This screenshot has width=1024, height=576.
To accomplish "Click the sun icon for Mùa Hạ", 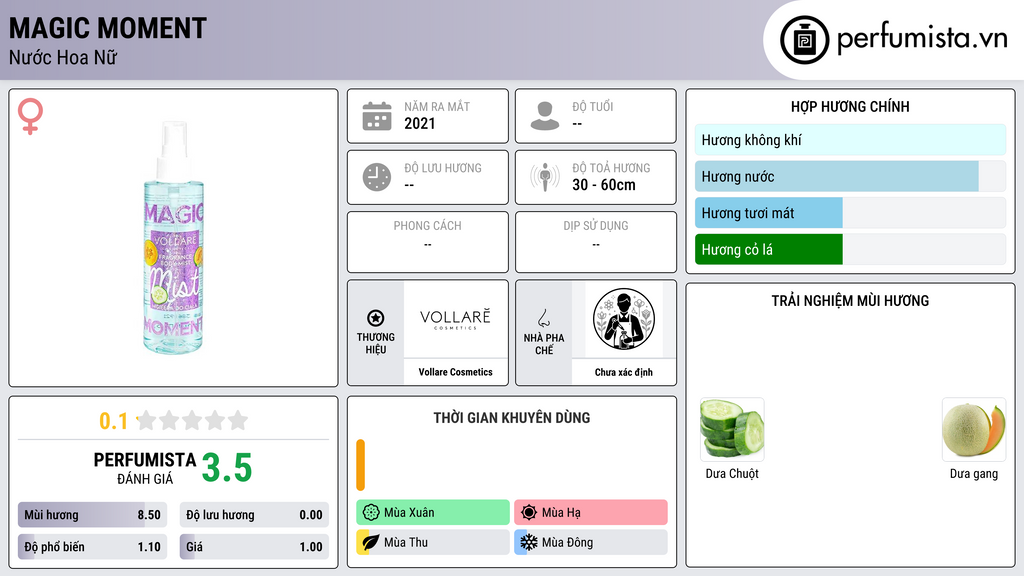I will tap(529, 513).
